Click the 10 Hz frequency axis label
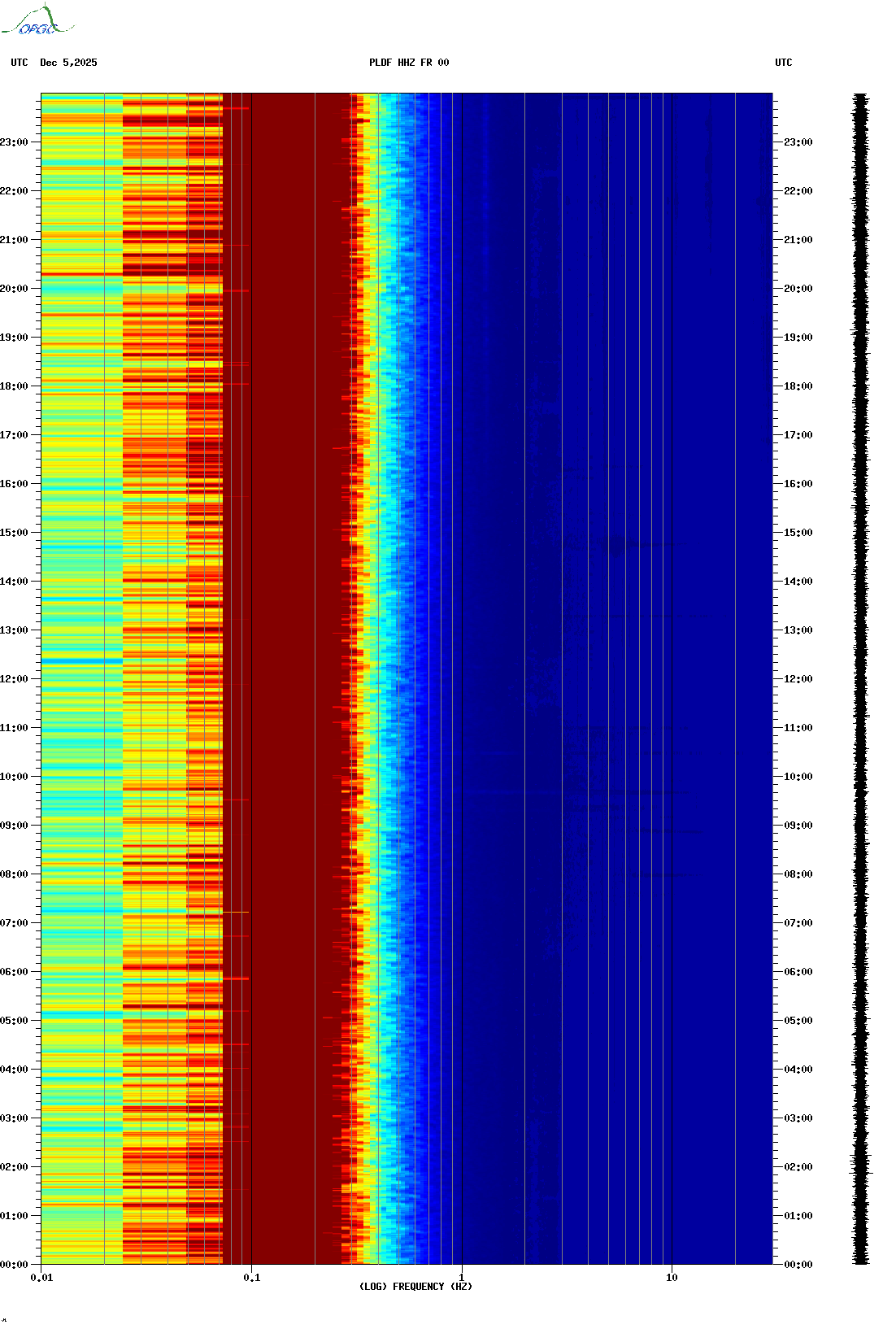The height and width of the screenshot is (1329, 896). (x=672, y=1278)
